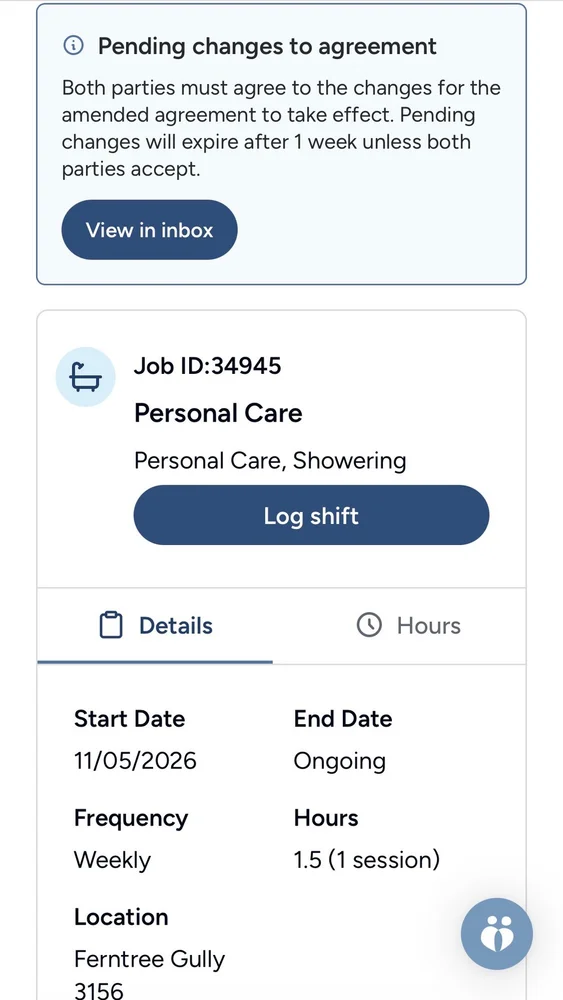
Task: Tap the bathtub Personal Care icon
Action: pyautogui.click(x=85, y=377)
